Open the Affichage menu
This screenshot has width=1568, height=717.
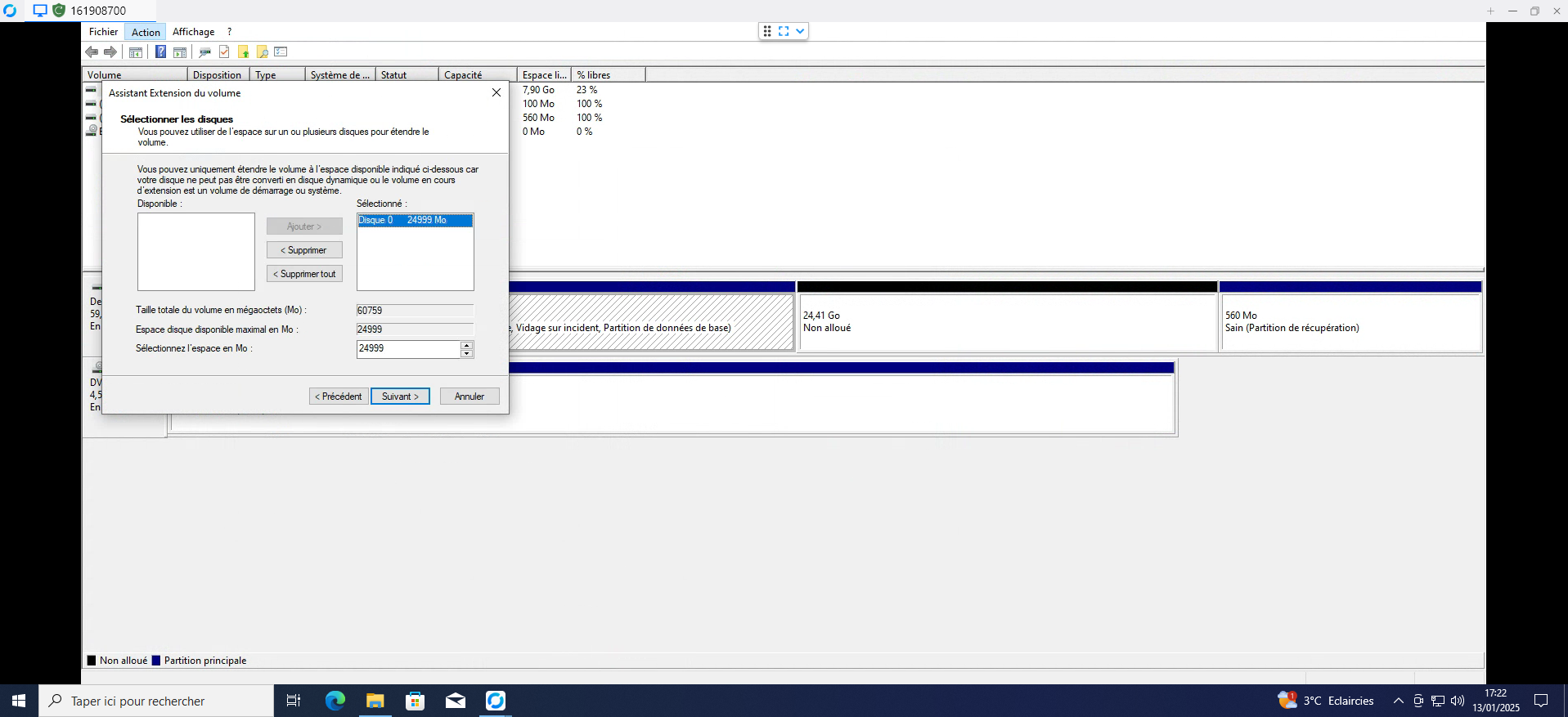(193, 32)
